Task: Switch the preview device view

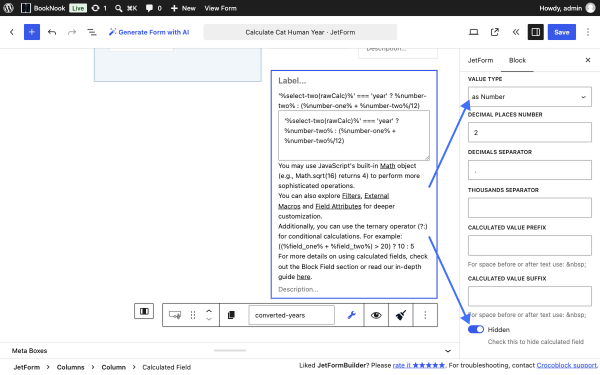Action: coord(474,32)
